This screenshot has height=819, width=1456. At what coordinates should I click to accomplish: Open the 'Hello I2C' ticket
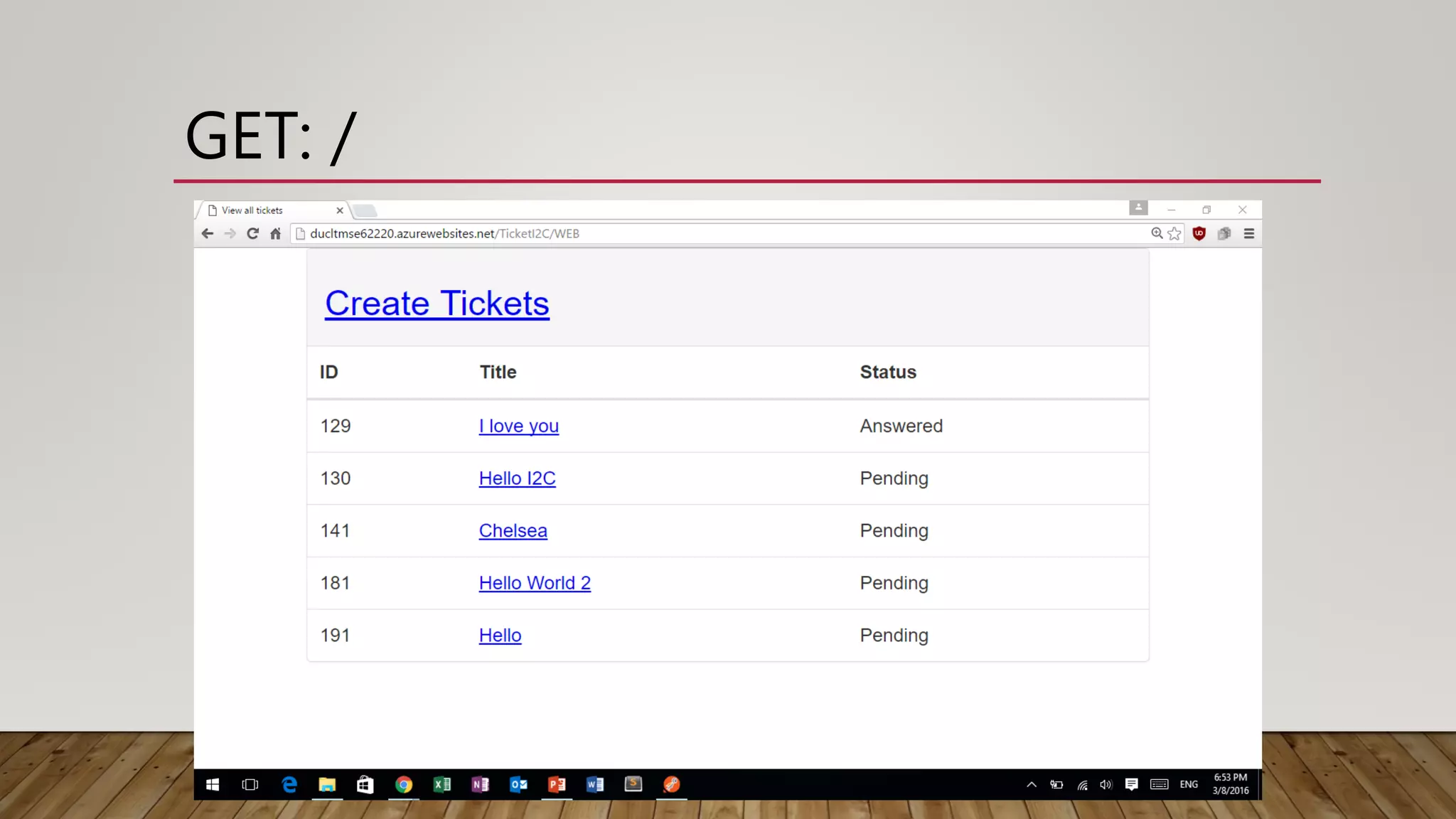[517, 478]
